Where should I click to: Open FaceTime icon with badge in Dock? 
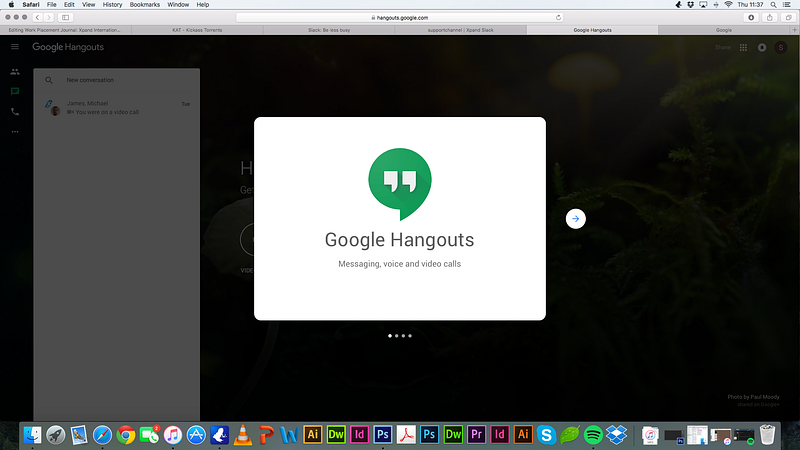click(149, 435)
